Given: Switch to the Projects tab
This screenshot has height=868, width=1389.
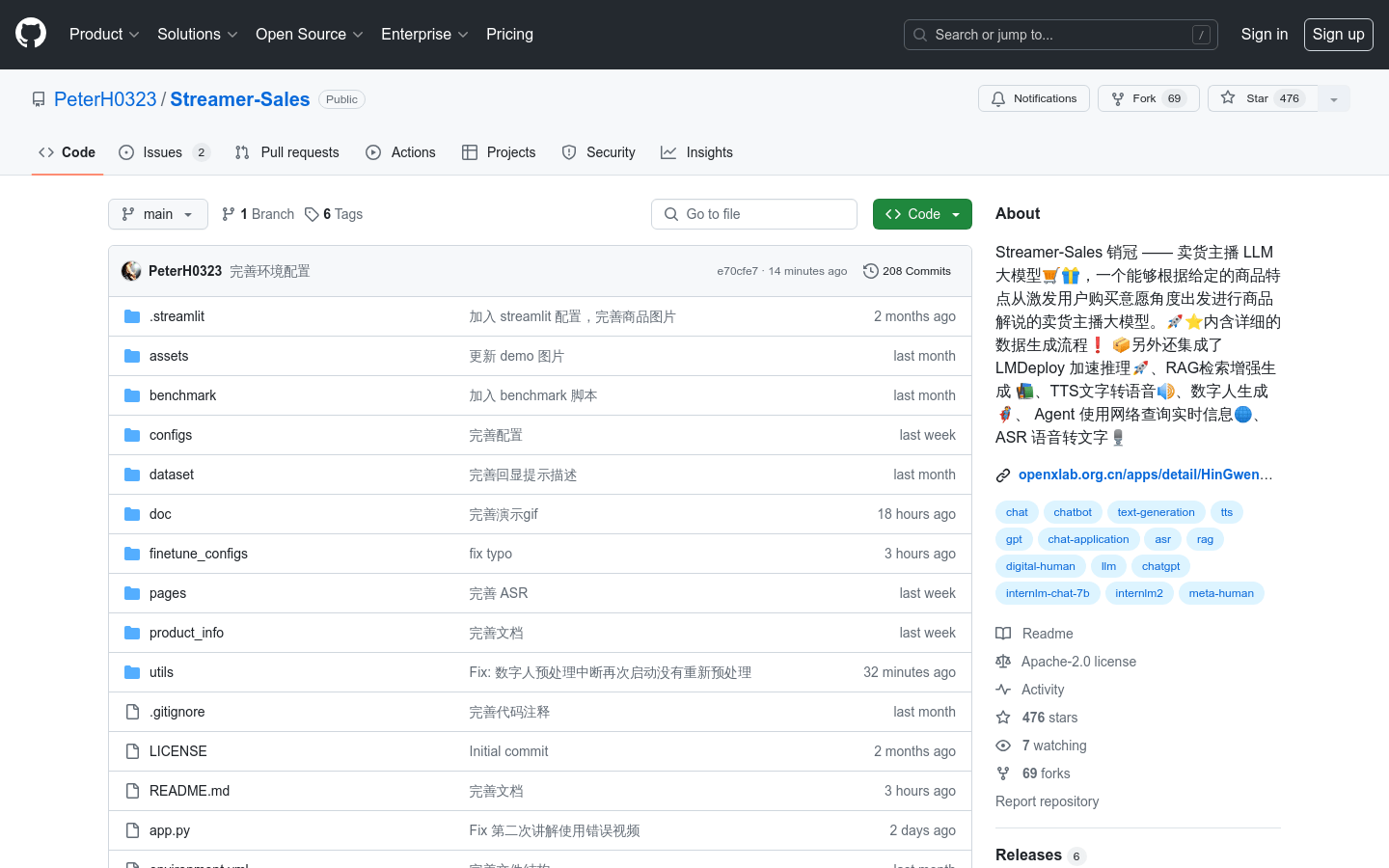Looking at the screenshot, I should (499, 152).
